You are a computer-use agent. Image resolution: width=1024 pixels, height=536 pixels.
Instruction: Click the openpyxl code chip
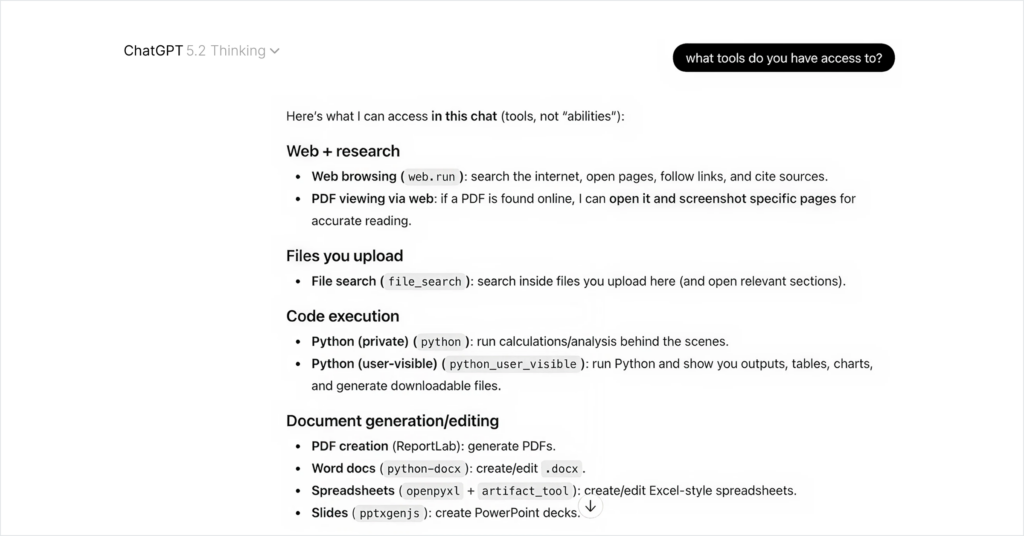pos(431,491)
